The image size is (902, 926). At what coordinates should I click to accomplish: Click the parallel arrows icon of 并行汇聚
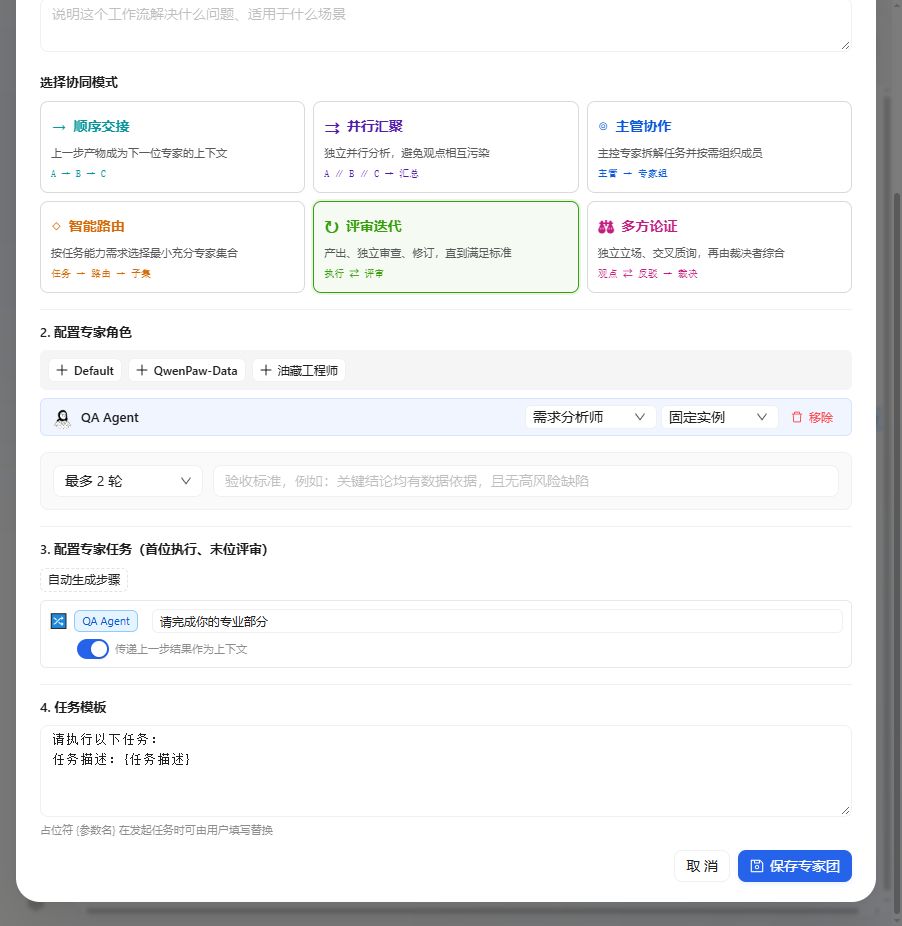coord(332,127)
